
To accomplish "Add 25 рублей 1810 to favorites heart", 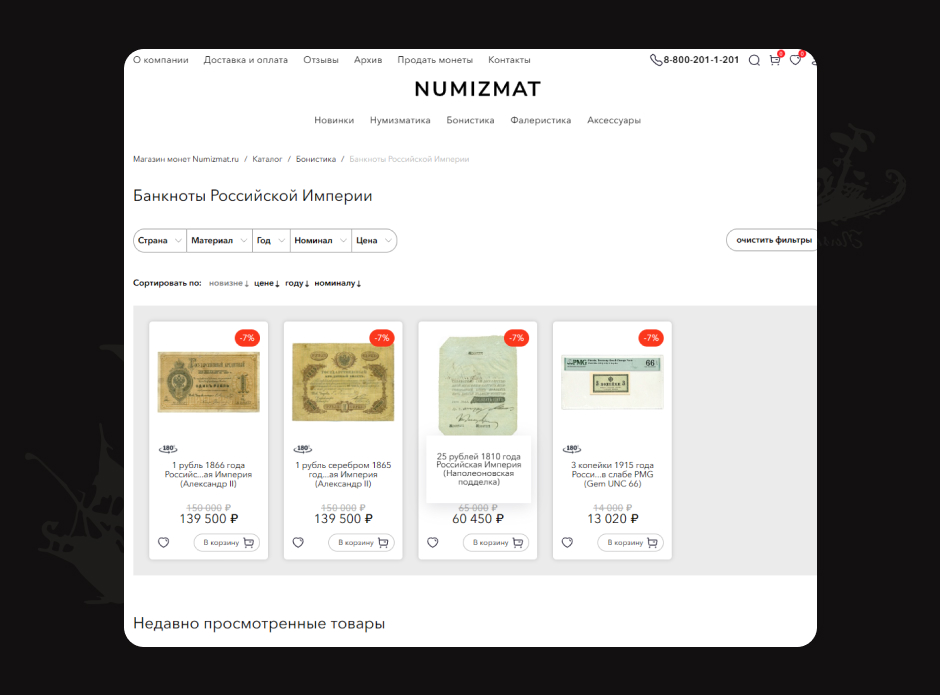I will pyautogui.click(x=433, y=543).
